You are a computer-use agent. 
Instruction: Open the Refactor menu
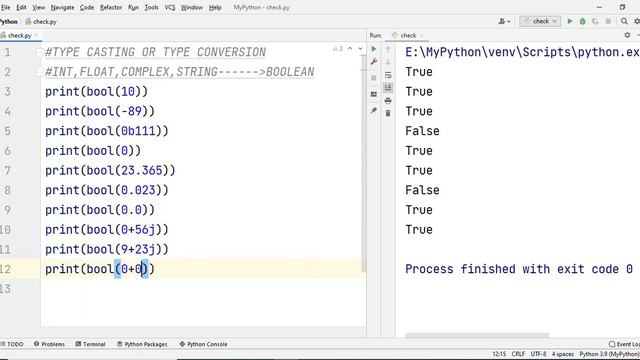(x=111, y=7)
